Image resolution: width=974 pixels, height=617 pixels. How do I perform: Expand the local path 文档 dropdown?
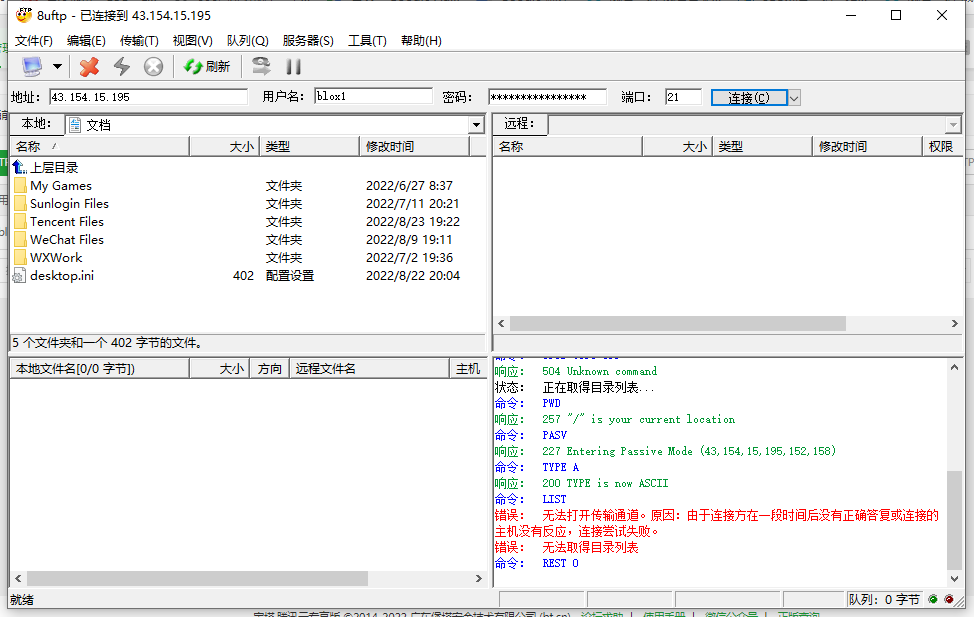click(476, 125)
